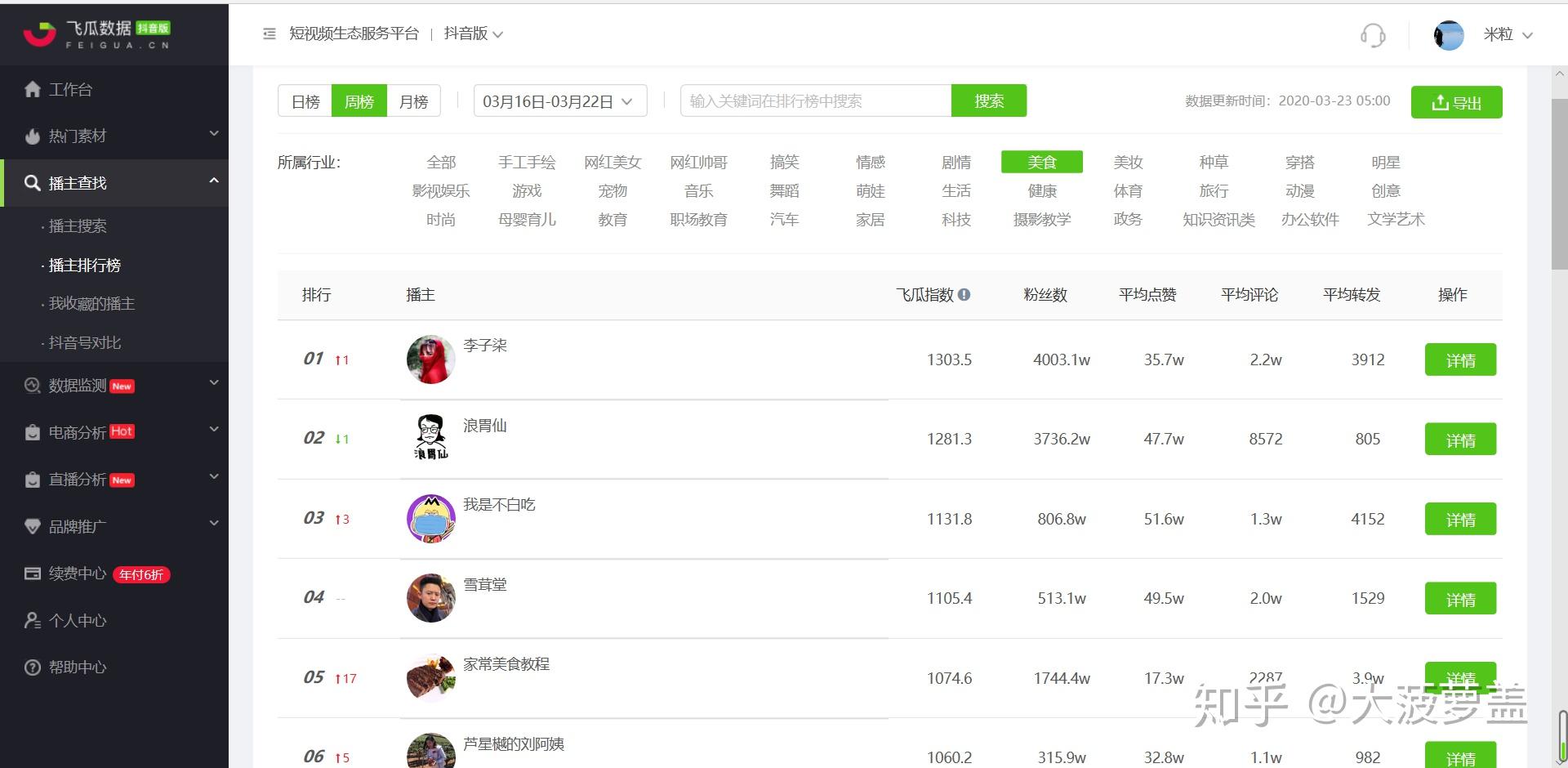
Task: Click the Feigua Data logo
Action: pos(96,33)
